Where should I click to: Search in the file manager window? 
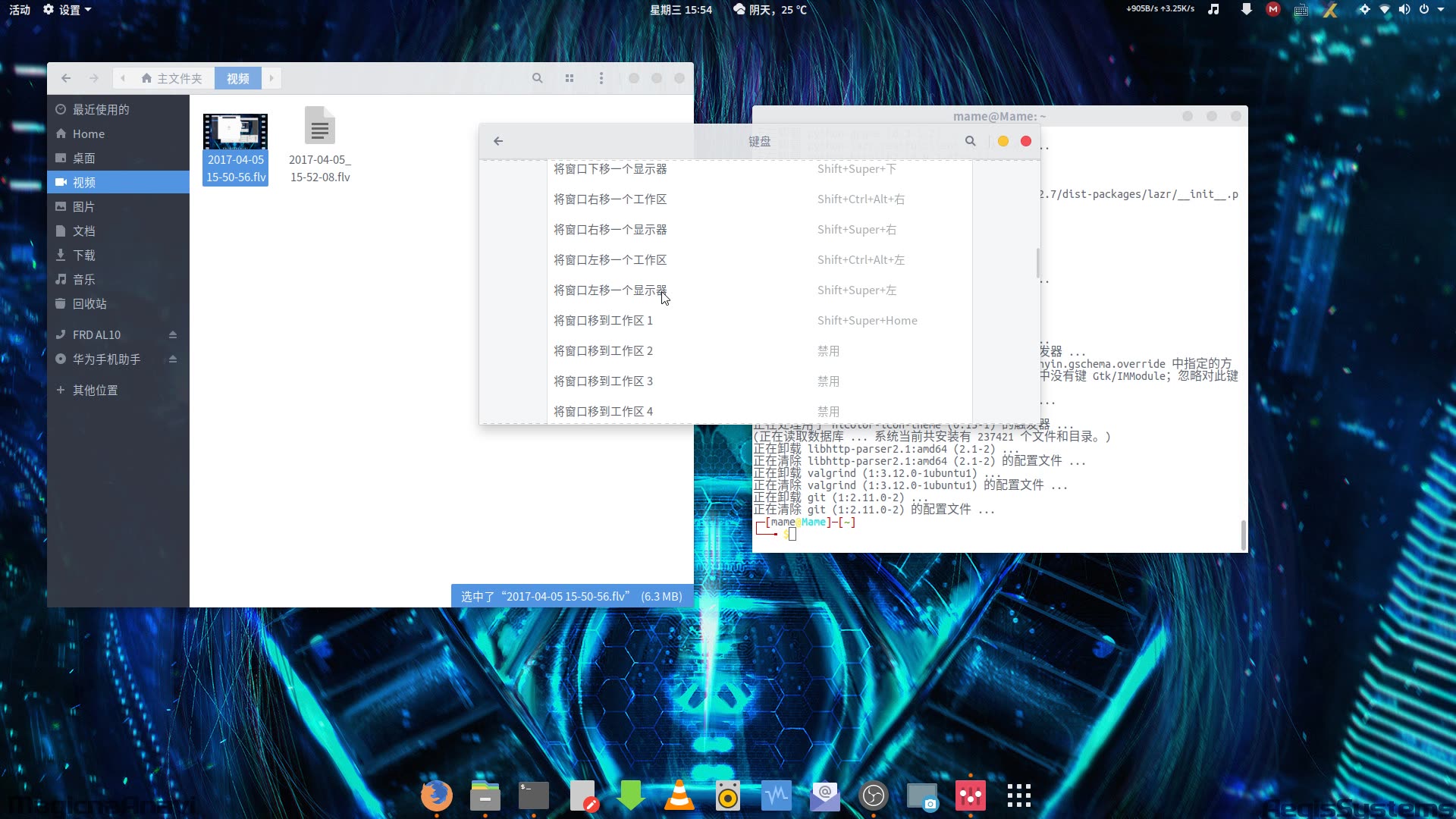(x=537, y=78)
